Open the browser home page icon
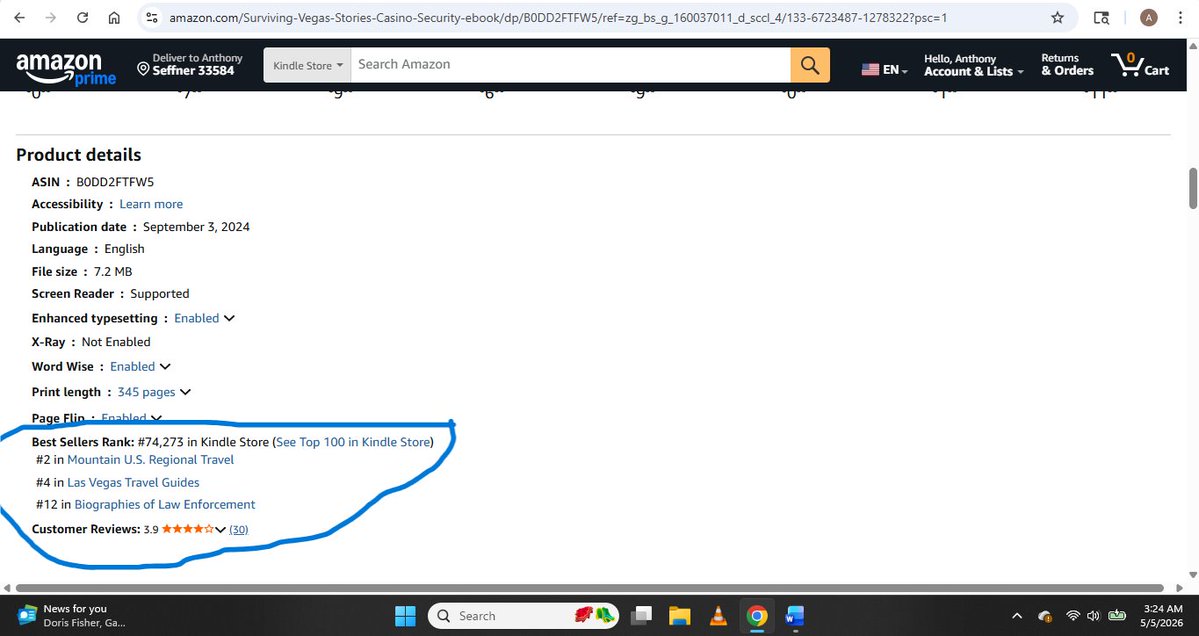The height and width of the screenshot is (636, 1199). (x=114, y=18)
